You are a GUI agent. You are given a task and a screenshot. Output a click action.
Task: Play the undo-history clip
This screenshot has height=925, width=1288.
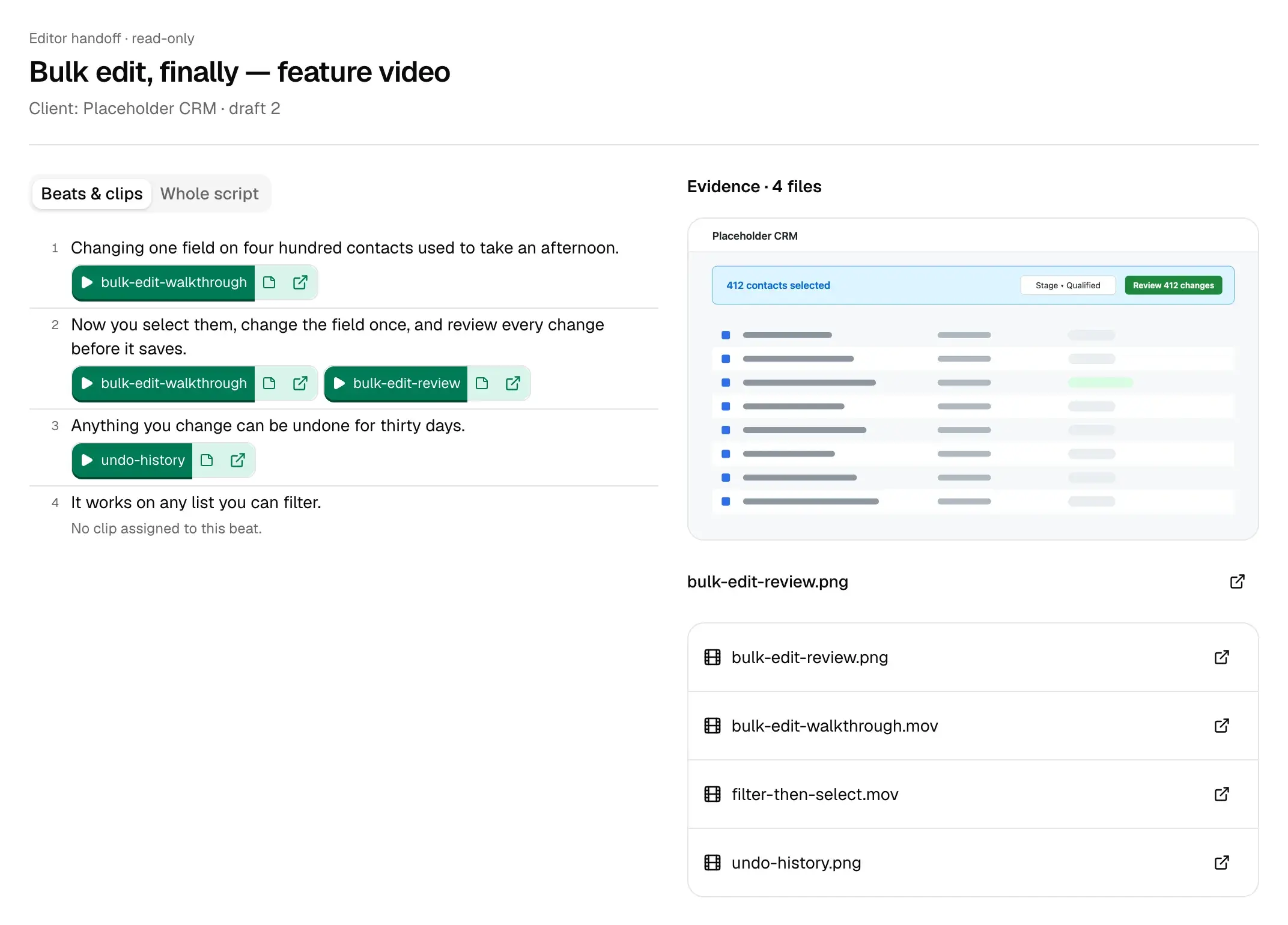[132, 460]
